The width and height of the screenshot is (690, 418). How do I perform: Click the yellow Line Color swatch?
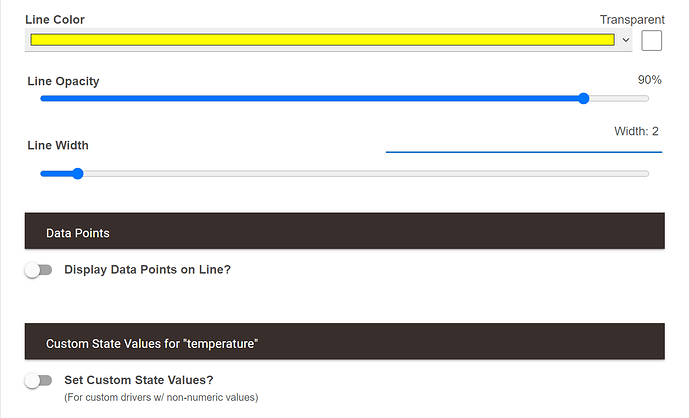pos(322,40)
